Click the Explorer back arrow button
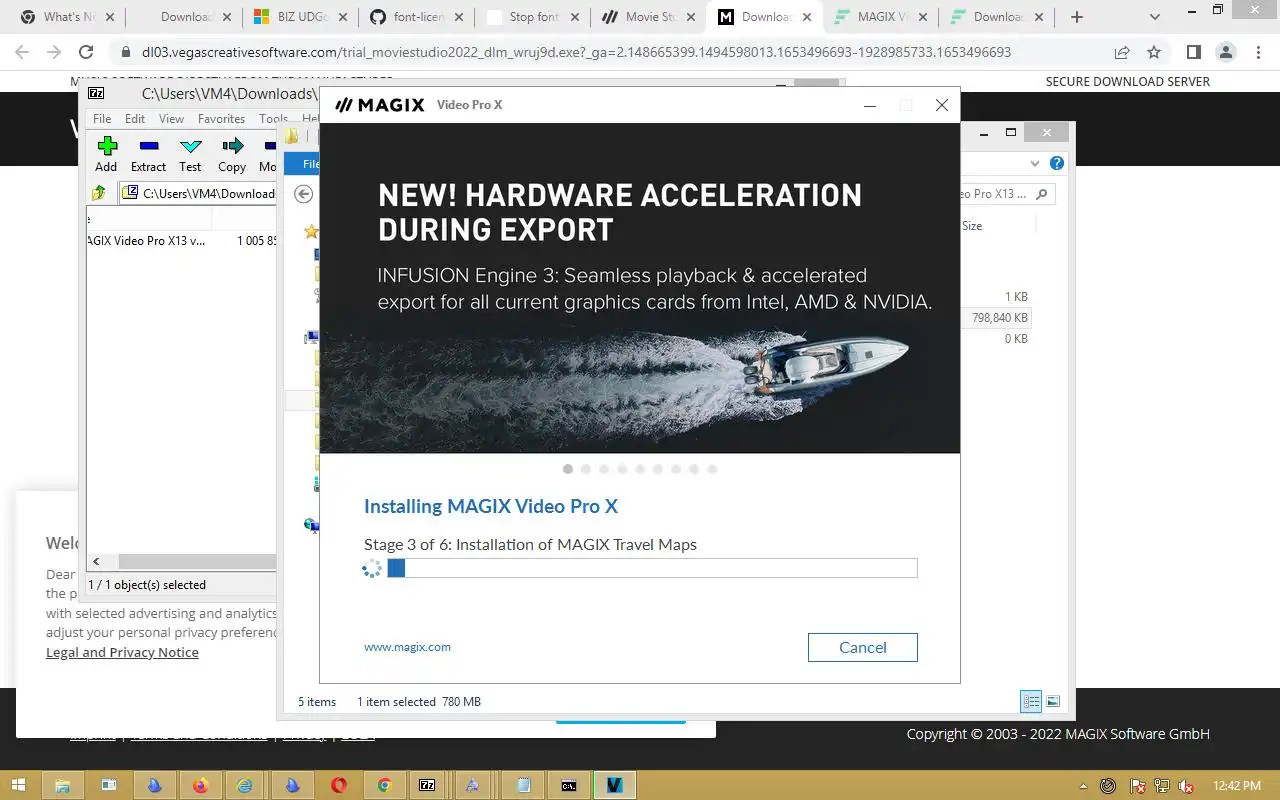1280x800 pixels. [x=304, y=194]
